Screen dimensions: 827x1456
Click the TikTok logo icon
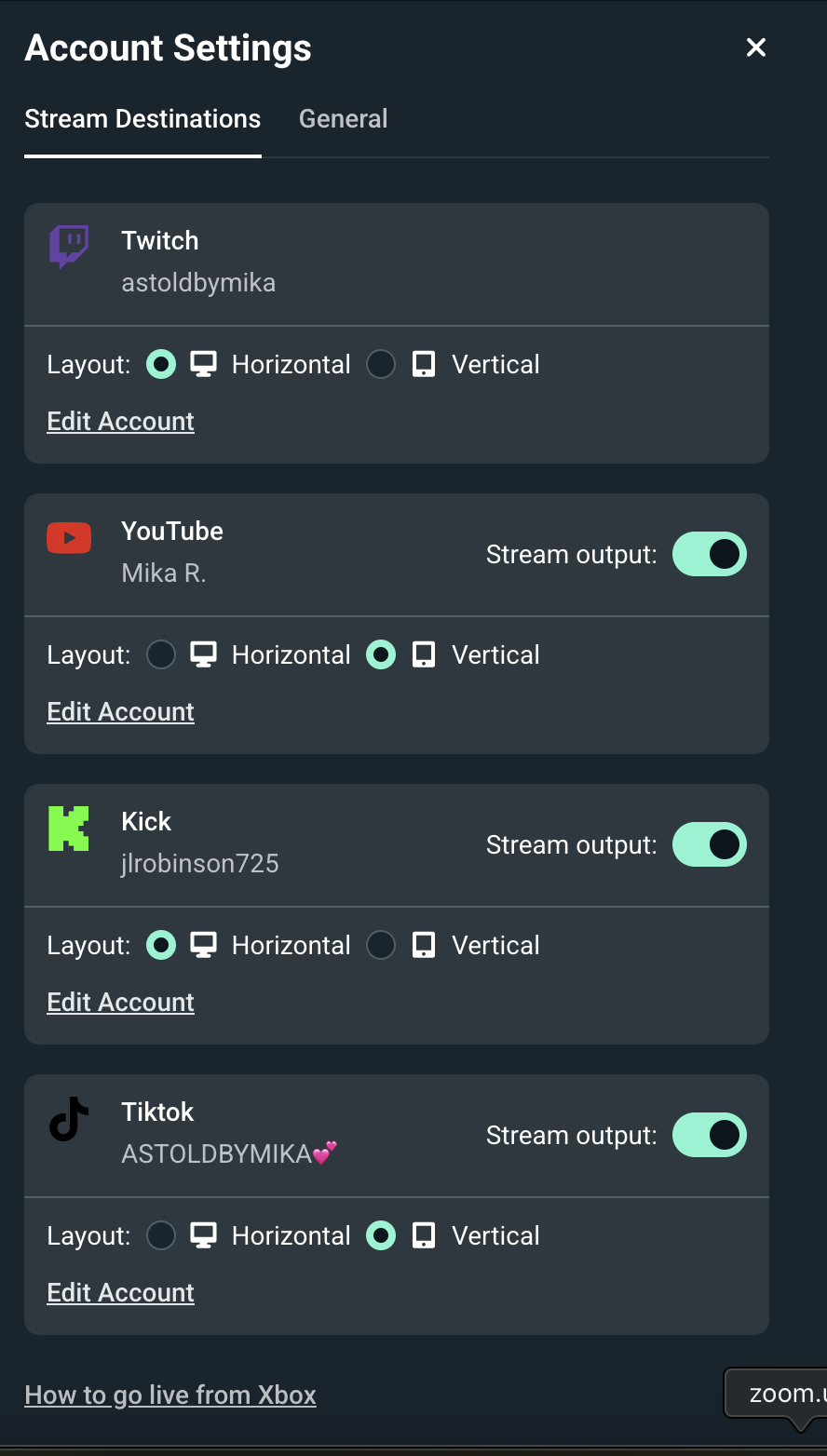tap(69, 1118)
